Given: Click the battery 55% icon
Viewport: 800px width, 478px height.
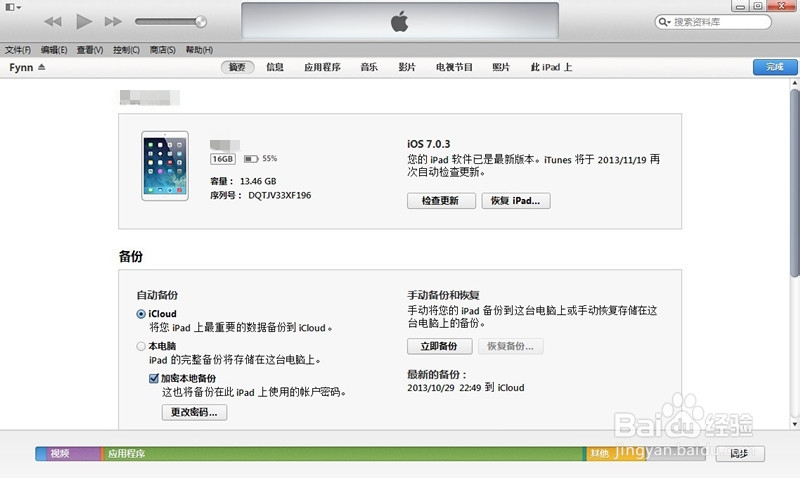Looking at the screenshot, I should click(x=251, y=159).
